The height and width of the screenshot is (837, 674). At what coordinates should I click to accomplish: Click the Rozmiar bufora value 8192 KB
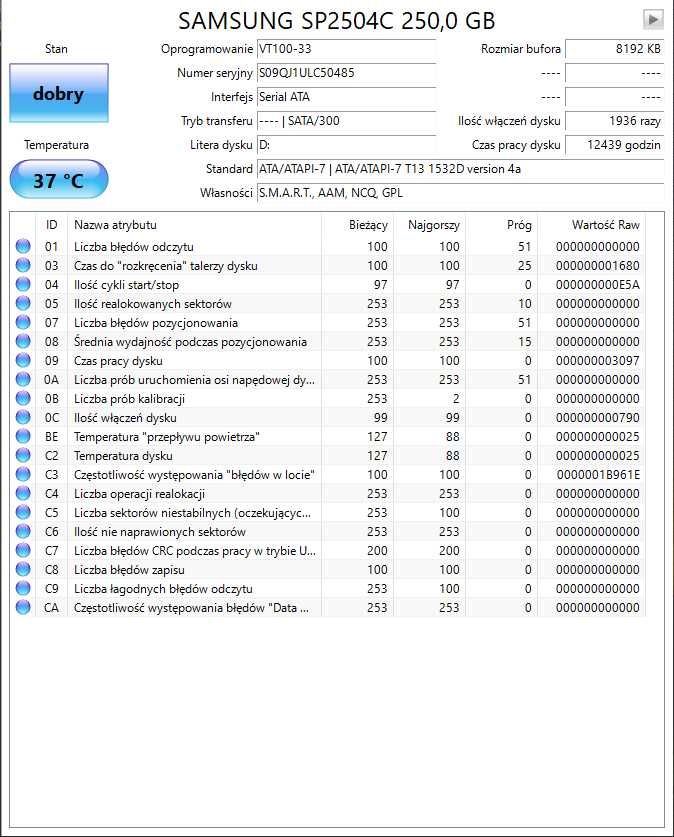point(614,49)
